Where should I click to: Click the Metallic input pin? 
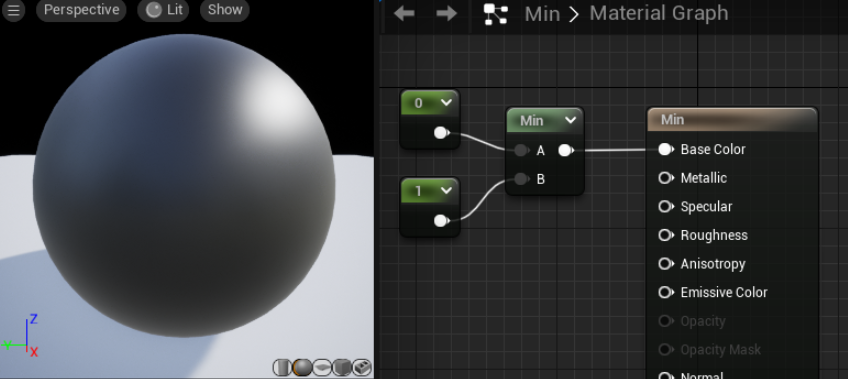(x=666, y=178)
